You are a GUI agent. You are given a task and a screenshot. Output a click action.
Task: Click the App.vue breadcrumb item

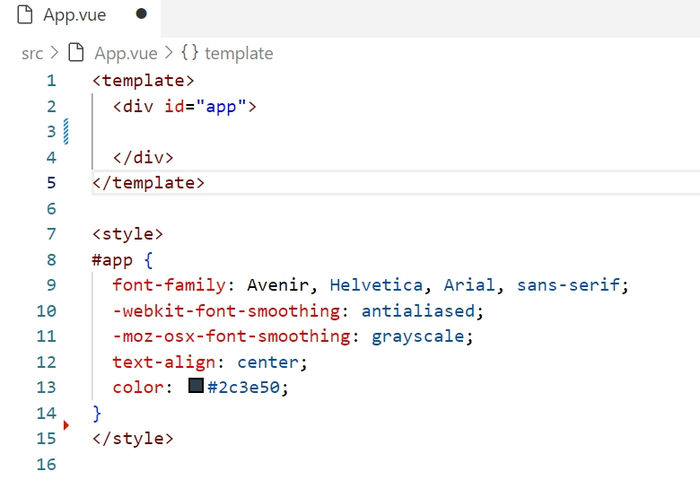[126, 54]
